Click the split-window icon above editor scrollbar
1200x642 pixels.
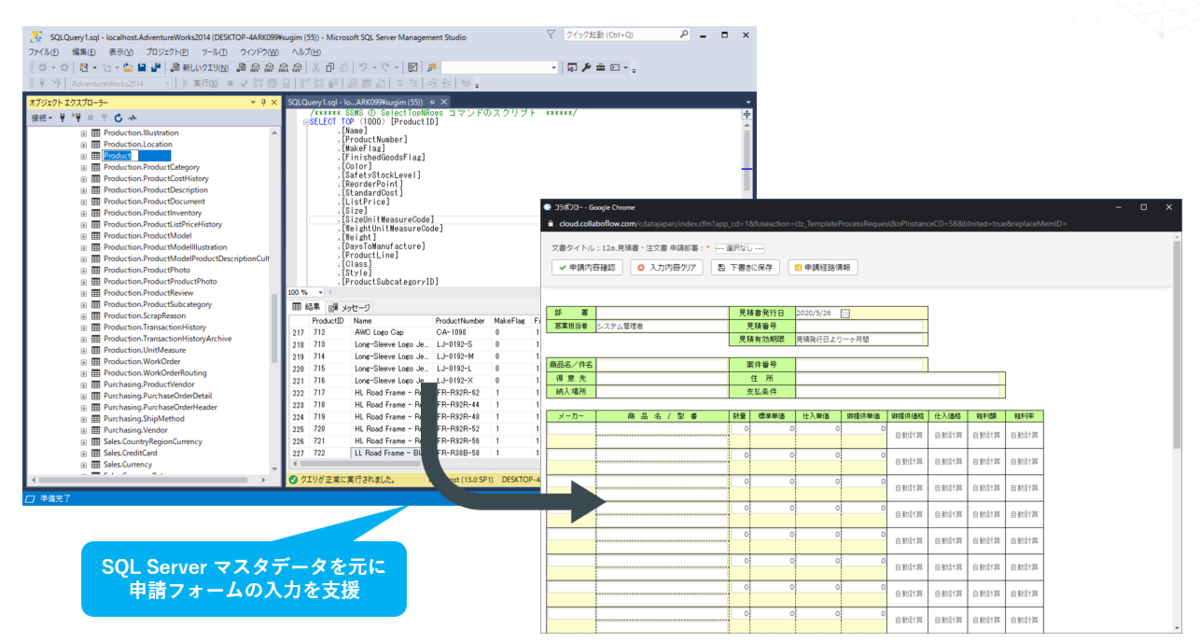click(746, 115)
